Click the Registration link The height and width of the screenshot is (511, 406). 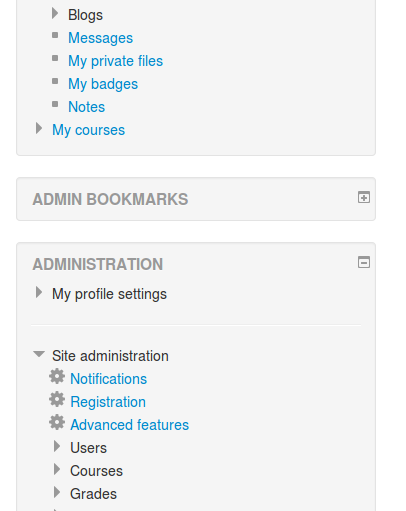tap(108, 402)
